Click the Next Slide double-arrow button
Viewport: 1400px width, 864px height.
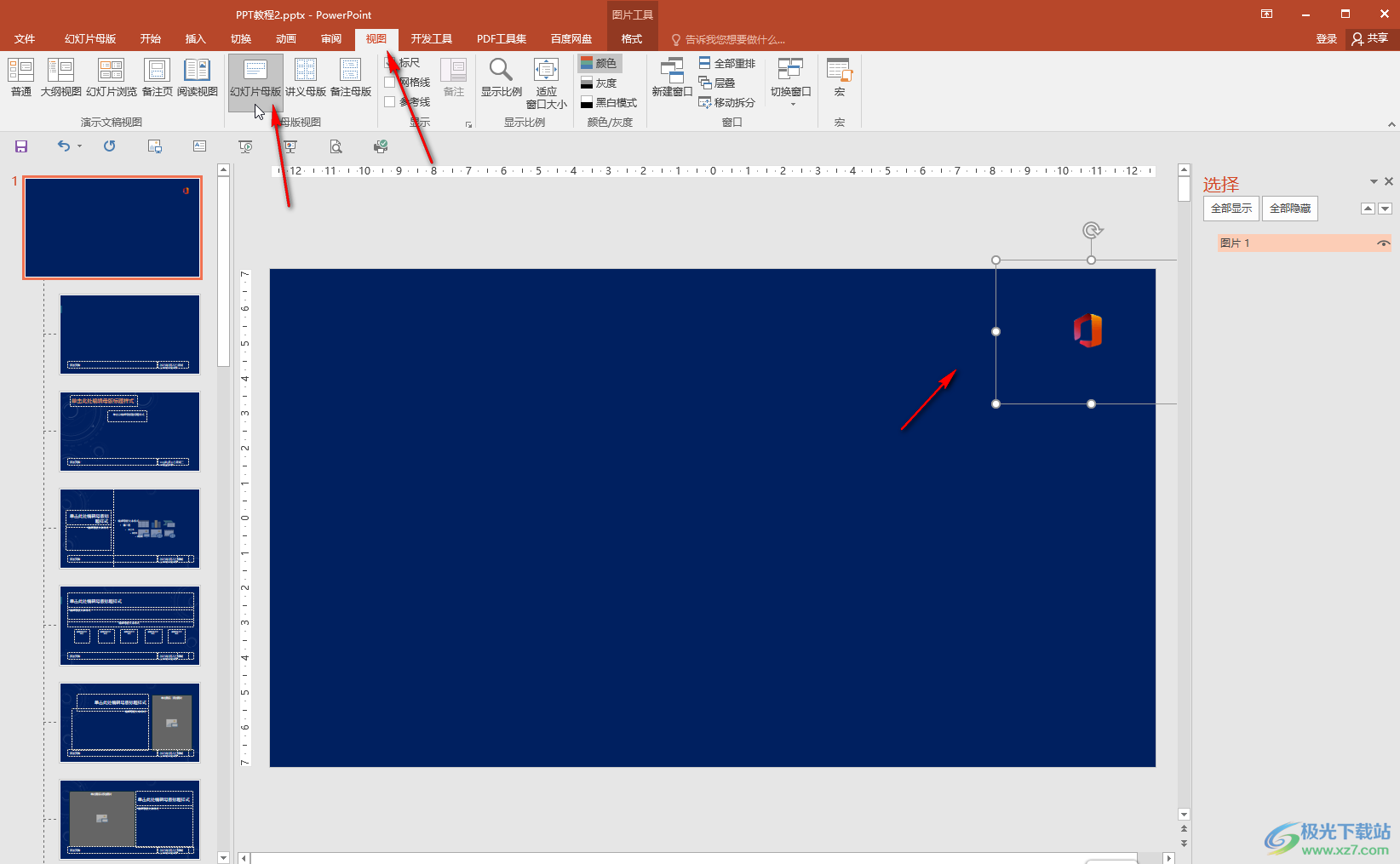[x=1184, y=844]
